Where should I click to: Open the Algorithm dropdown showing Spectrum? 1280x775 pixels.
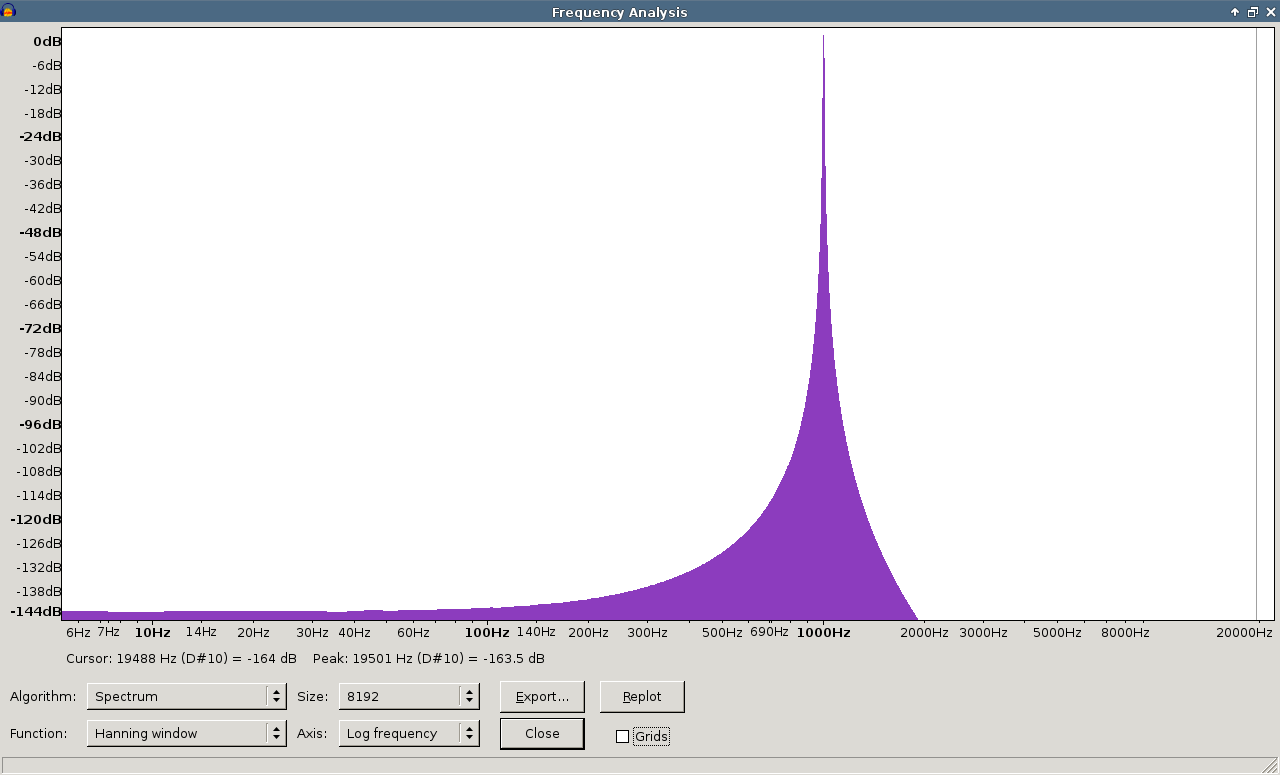pos(186,696)
